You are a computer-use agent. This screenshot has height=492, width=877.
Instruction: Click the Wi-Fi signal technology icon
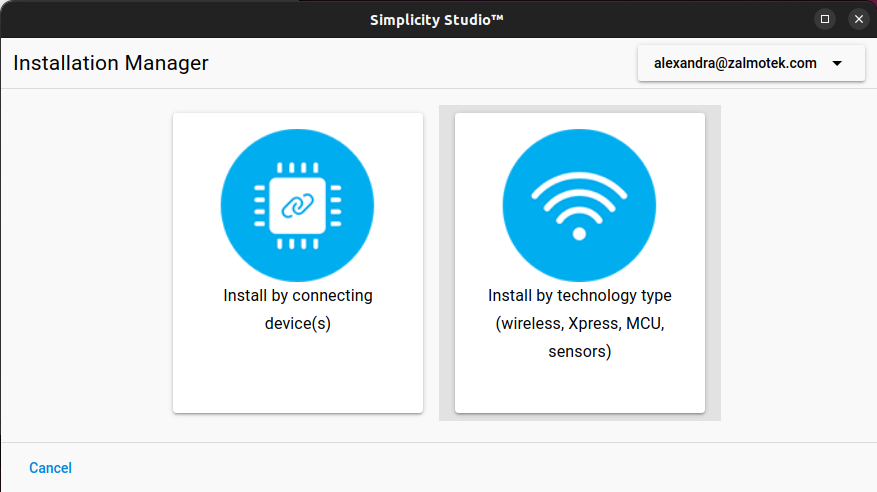pos(579,205)
